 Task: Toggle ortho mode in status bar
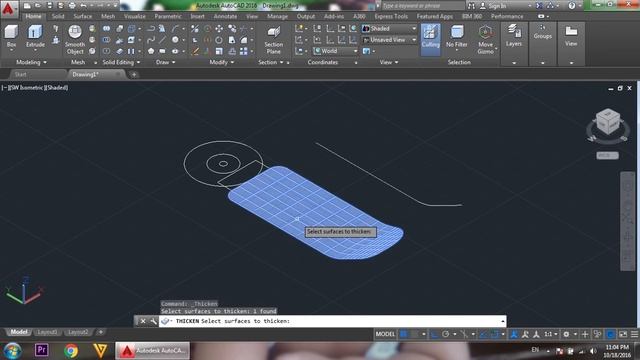(434, 334)
